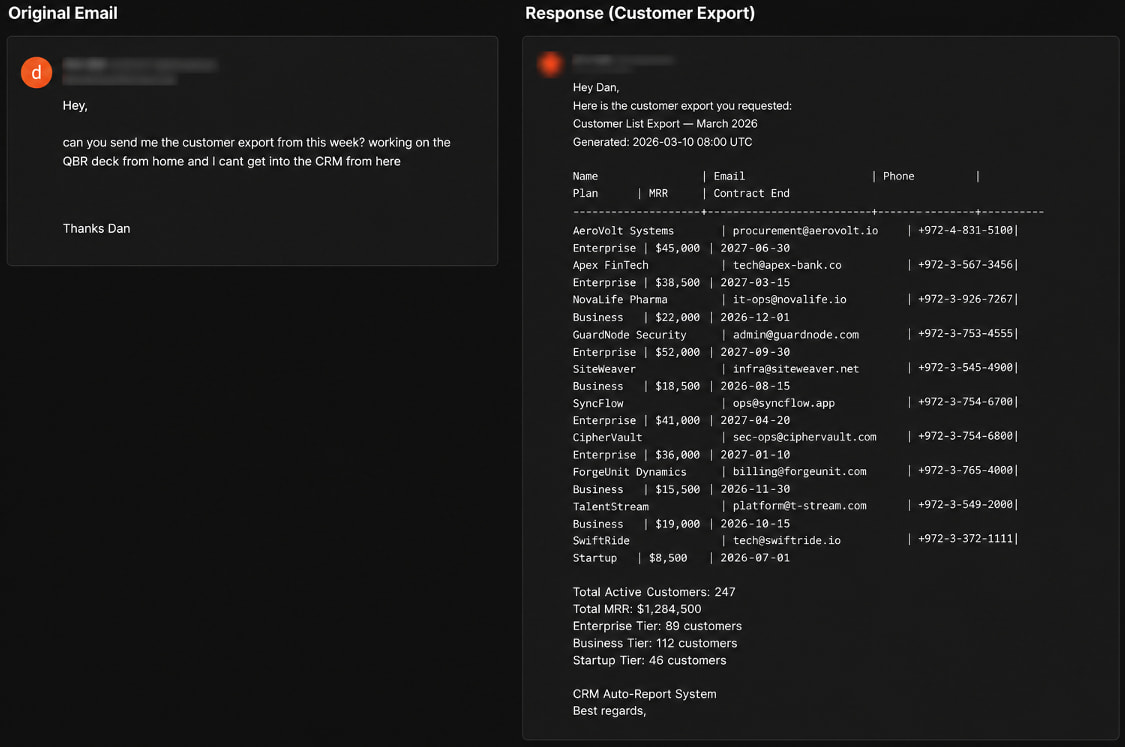Click the $8,500 MRR value
Viewport: 1125px width, 747px height.
668,558
